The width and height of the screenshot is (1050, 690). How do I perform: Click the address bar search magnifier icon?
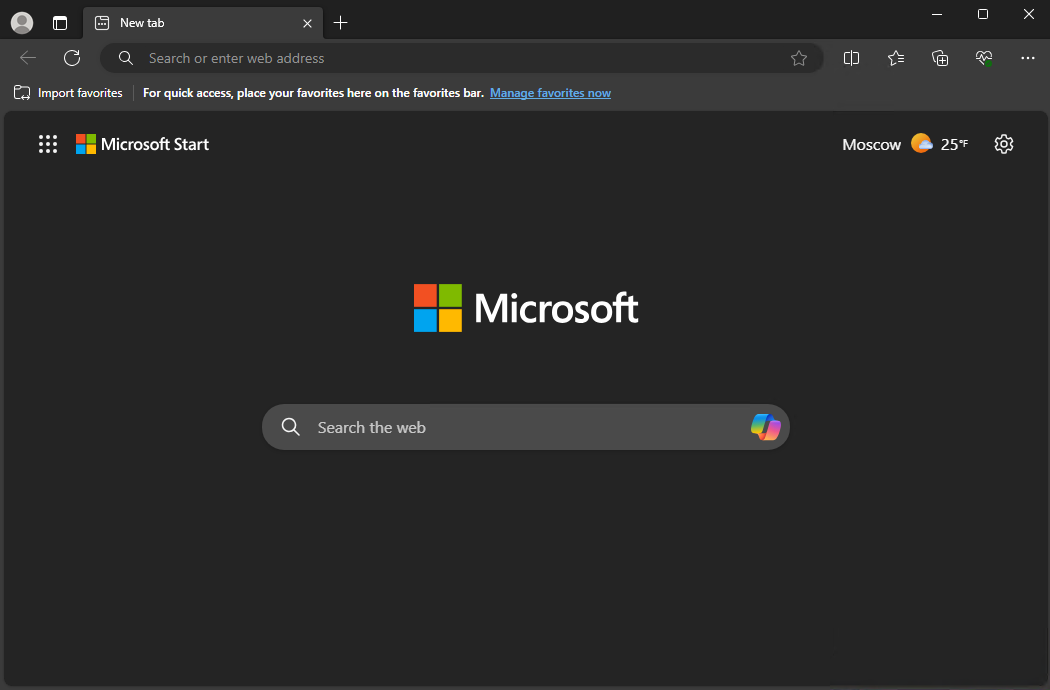click(x=126, y=58)
